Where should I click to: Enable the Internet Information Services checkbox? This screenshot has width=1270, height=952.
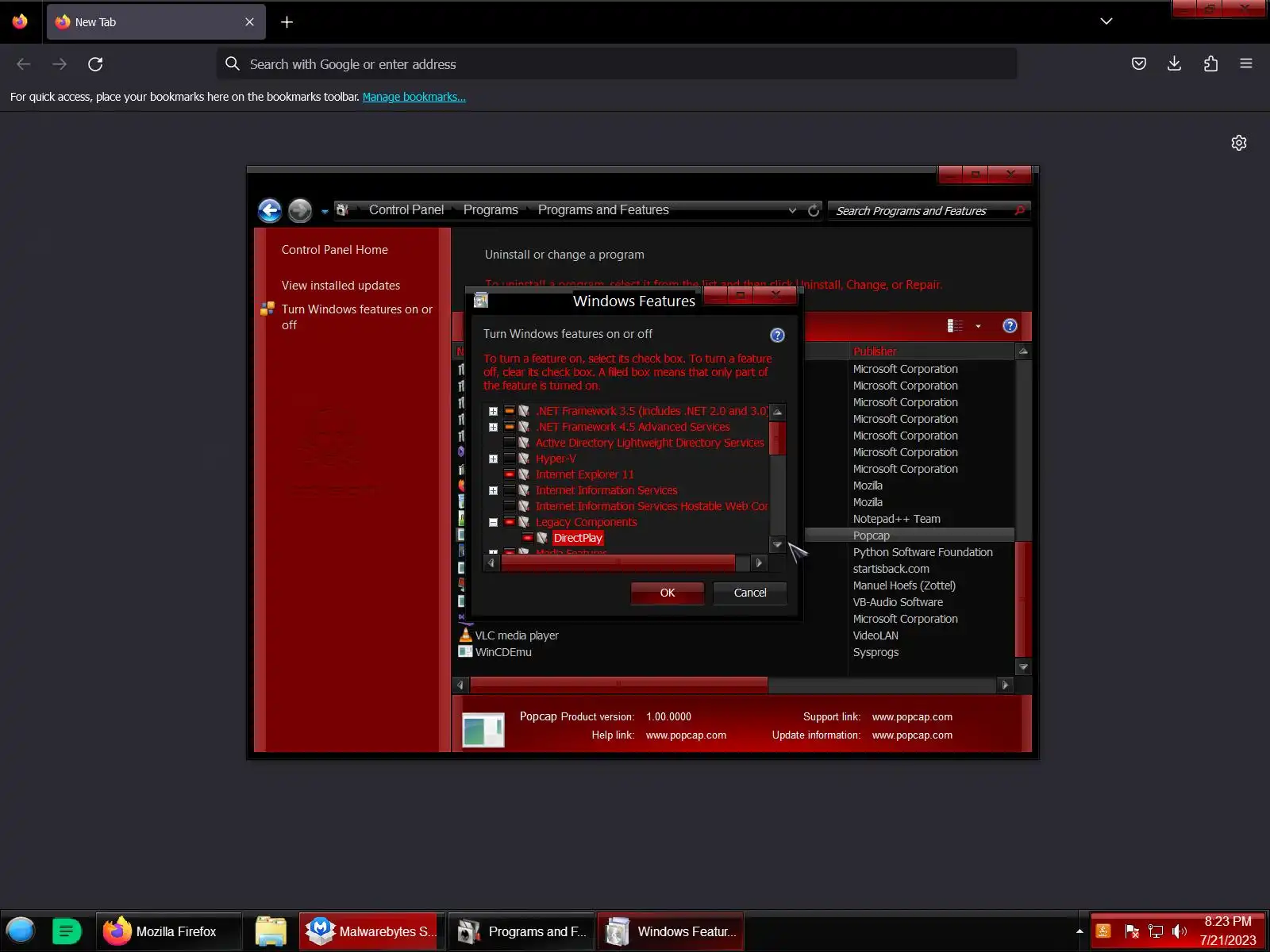point(510,490)
